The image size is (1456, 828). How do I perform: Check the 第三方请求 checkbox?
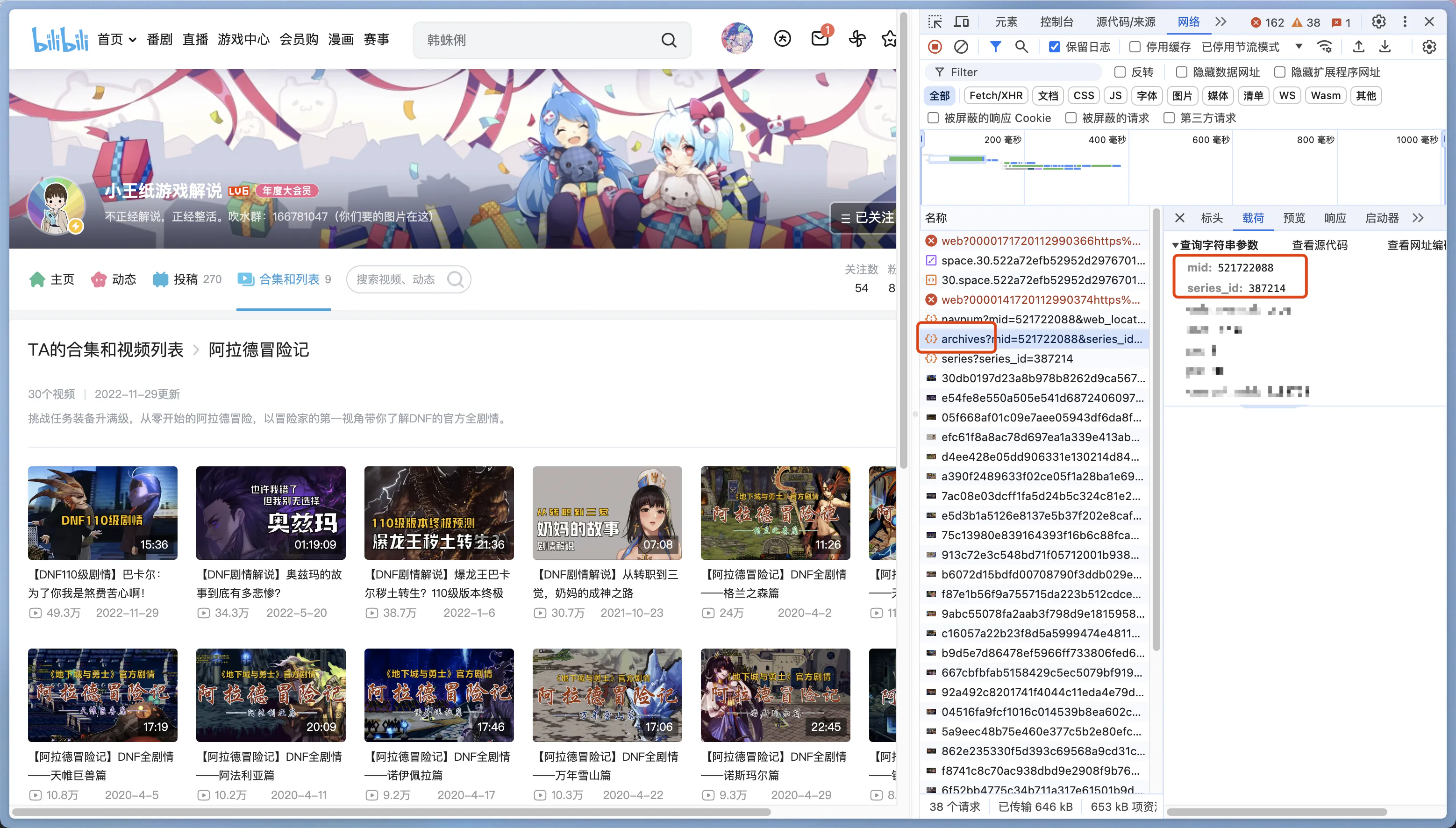tap(1169, 118)
